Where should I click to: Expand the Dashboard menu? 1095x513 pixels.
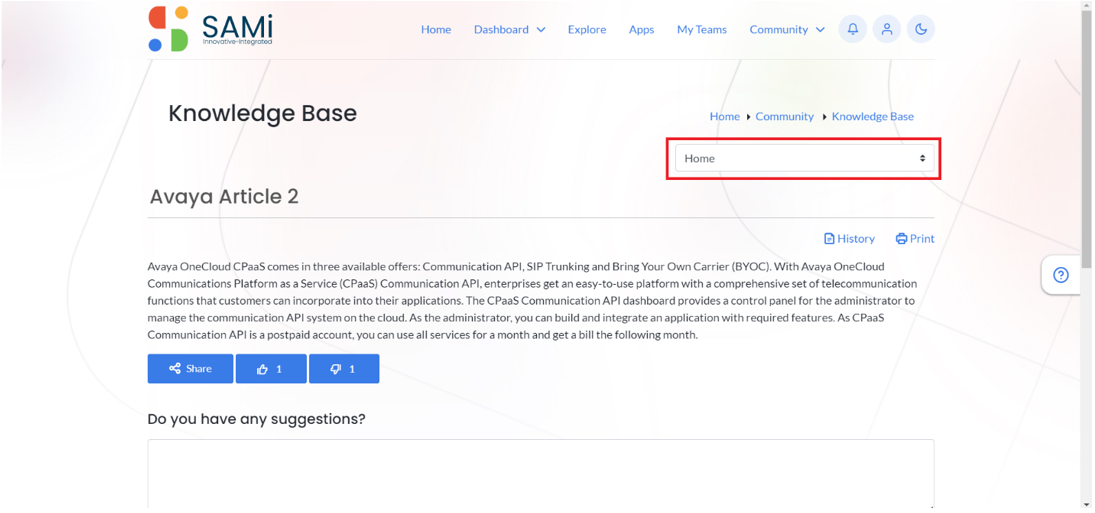510,29
